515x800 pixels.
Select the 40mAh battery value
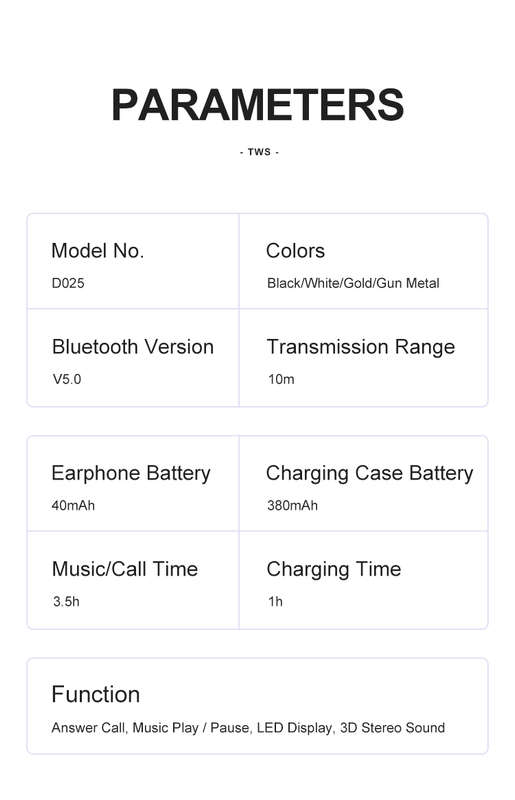tap(73, 506)
